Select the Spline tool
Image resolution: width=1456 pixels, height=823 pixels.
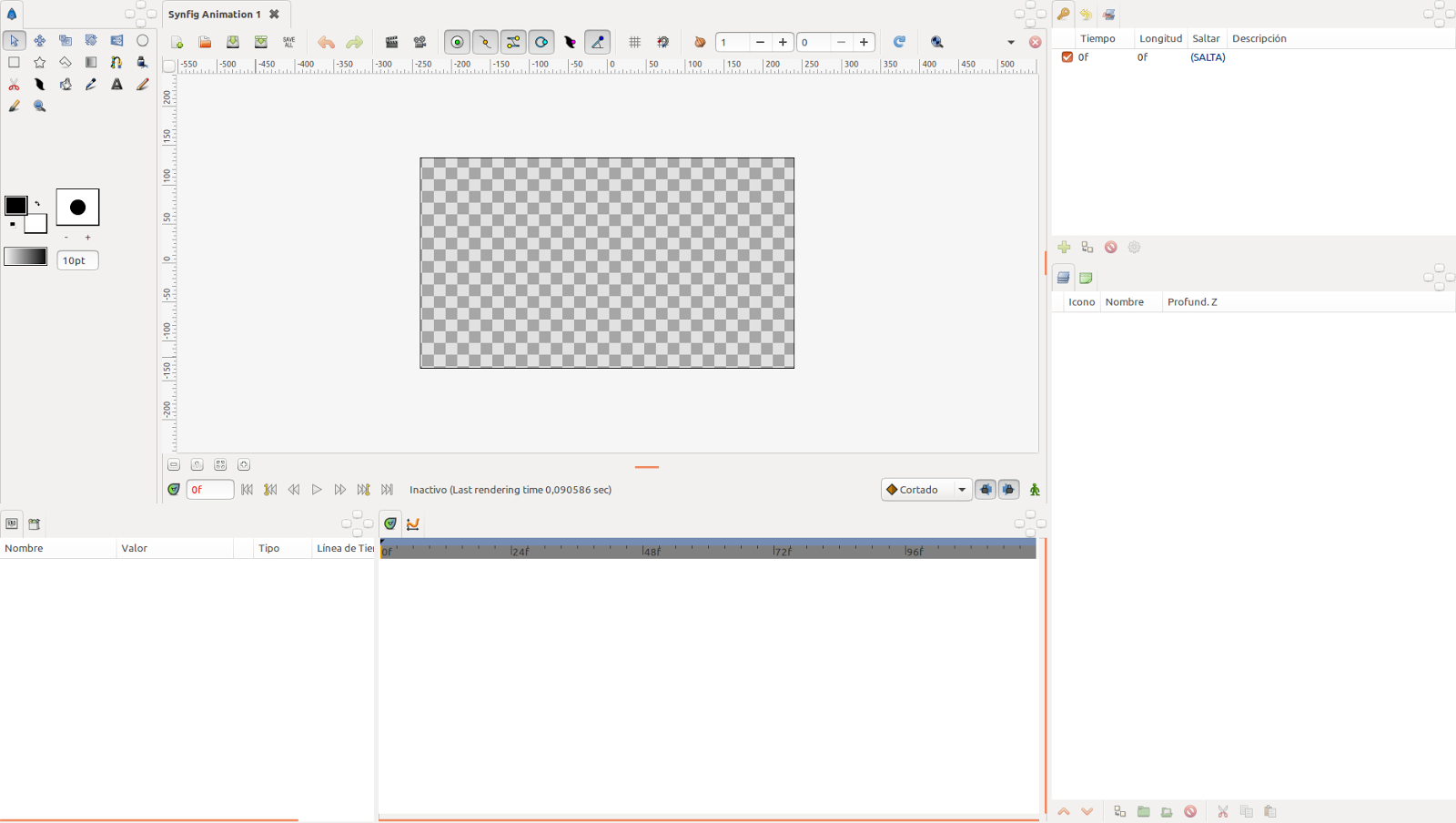click(116, 62)
